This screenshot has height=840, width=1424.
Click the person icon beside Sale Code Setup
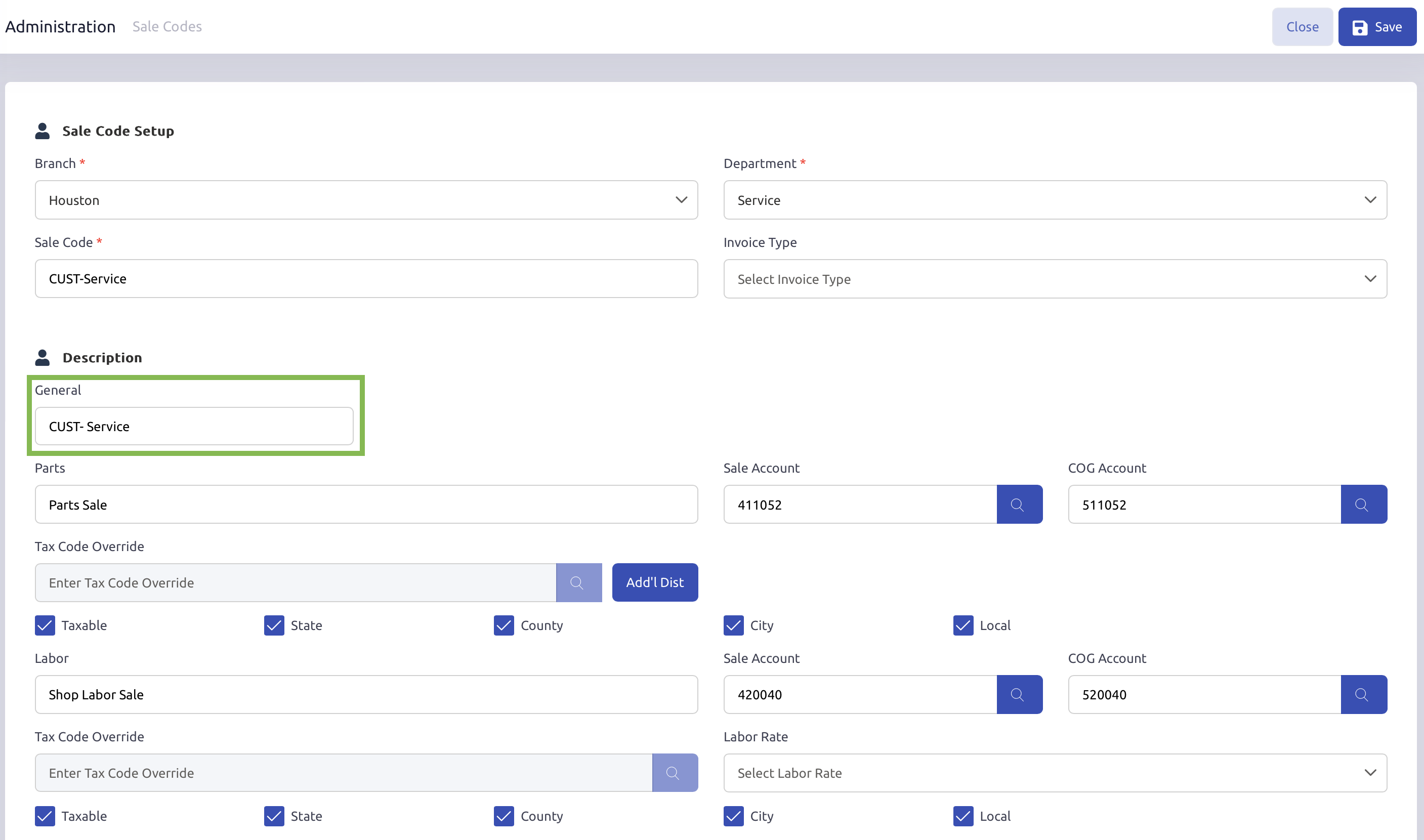click(x=43, y=131)
